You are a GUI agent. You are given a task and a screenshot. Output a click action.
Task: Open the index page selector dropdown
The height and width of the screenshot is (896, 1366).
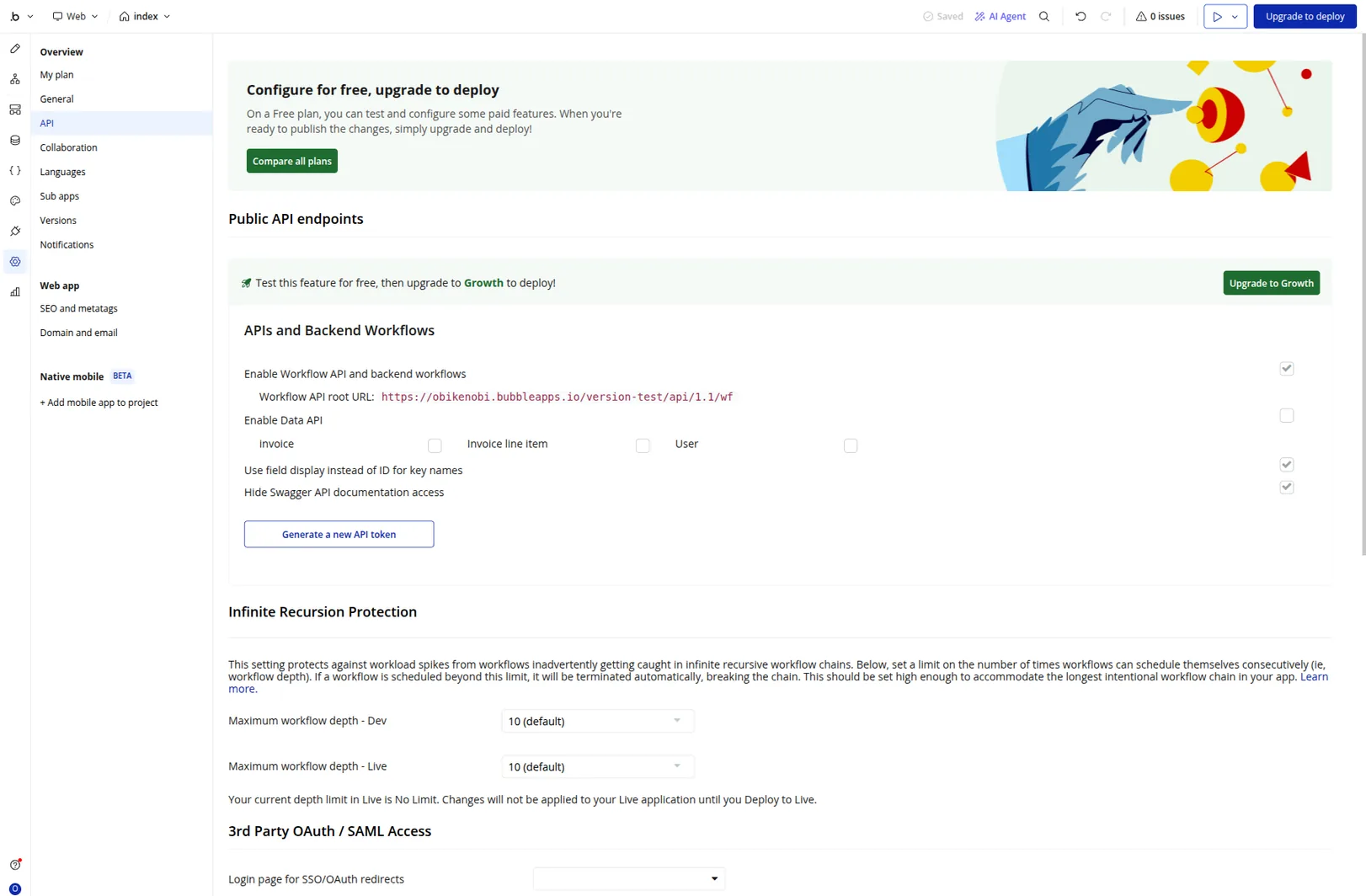pos(145,16)
